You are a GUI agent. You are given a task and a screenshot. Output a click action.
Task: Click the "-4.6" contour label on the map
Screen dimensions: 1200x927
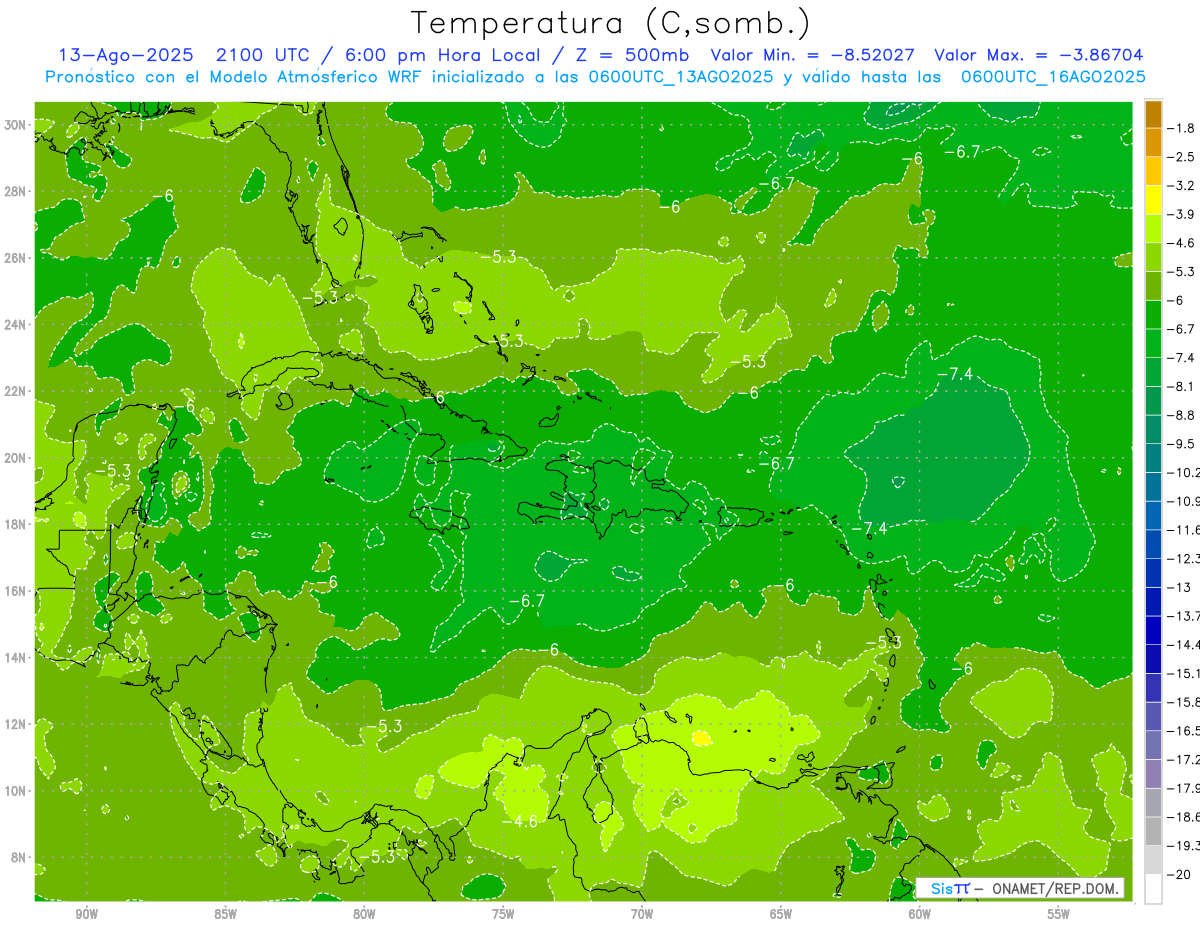[519, 821]
